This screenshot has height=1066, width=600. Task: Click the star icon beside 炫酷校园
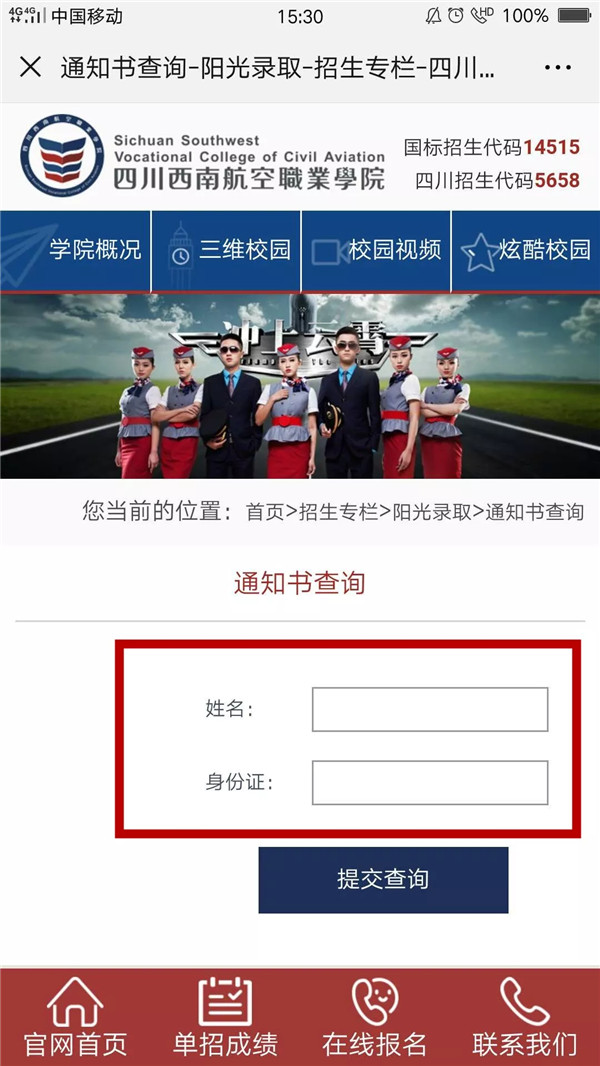click(481, 252)
